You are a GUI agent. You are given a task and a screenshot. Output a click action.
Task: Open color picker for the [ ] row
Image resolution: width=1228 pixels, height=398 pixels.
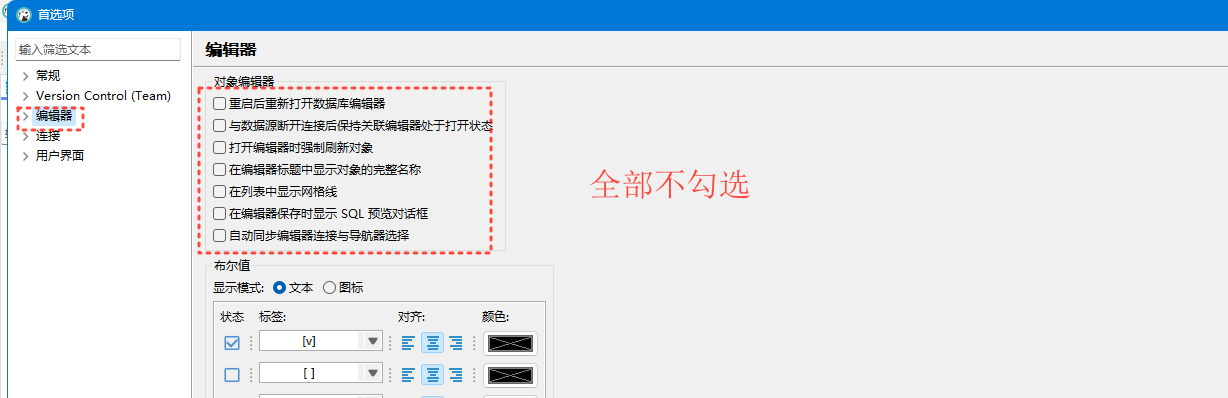tap(510, 375)
